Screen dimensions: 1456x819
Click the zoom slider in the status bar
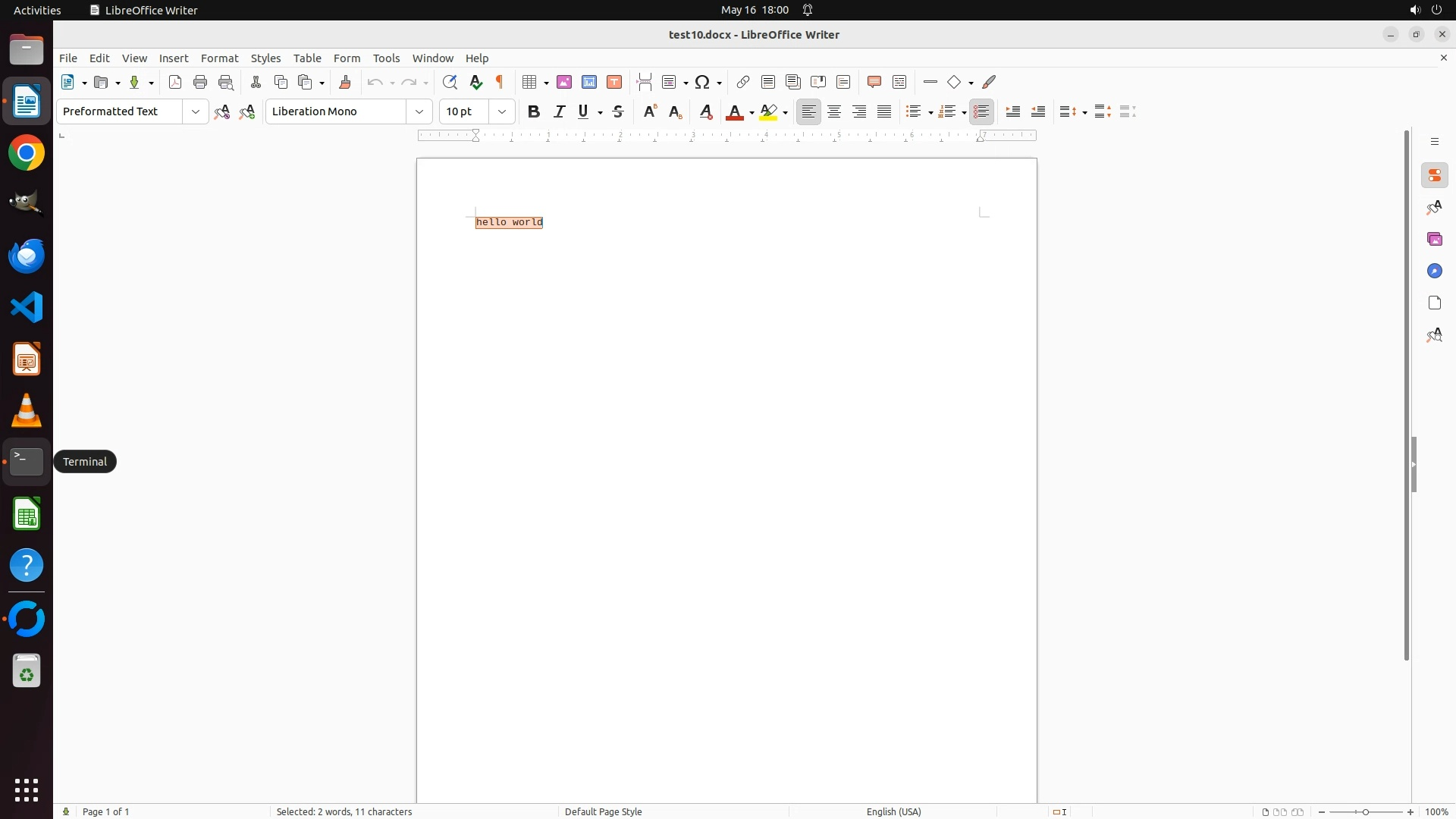click(1365, 811)
